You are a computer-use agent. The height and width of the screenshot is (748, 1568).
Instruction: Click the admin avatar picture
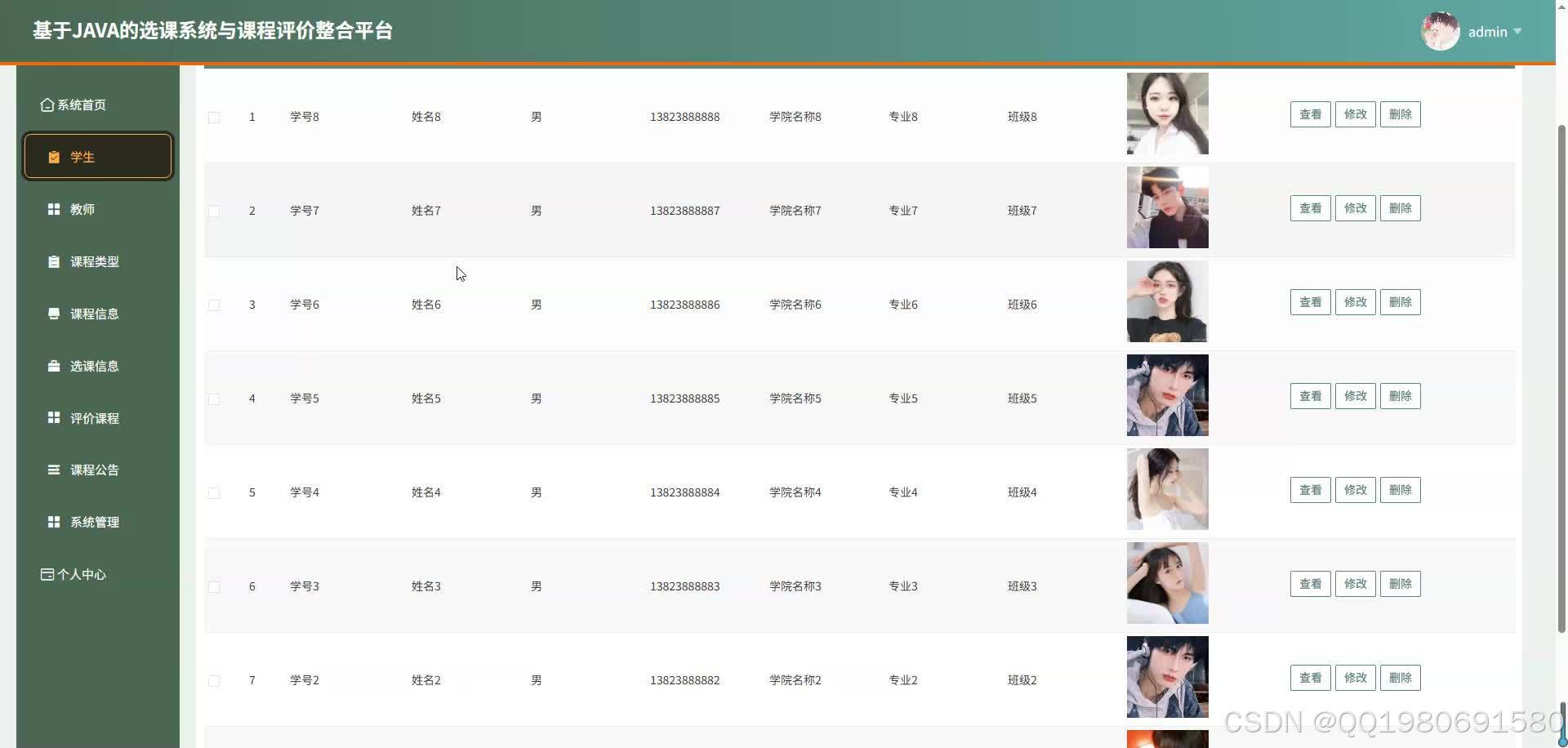(x=1441, y=31)
